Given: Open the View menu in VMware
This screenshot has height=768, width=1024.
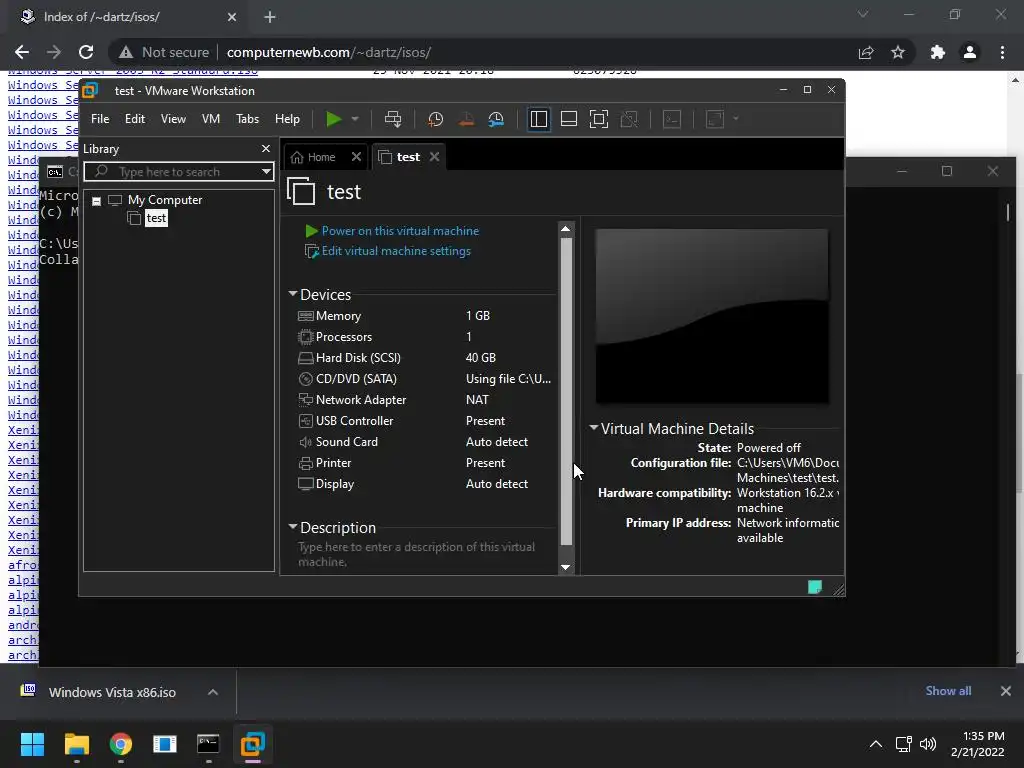Looking at the screenshot, I should tap(173, 119).
